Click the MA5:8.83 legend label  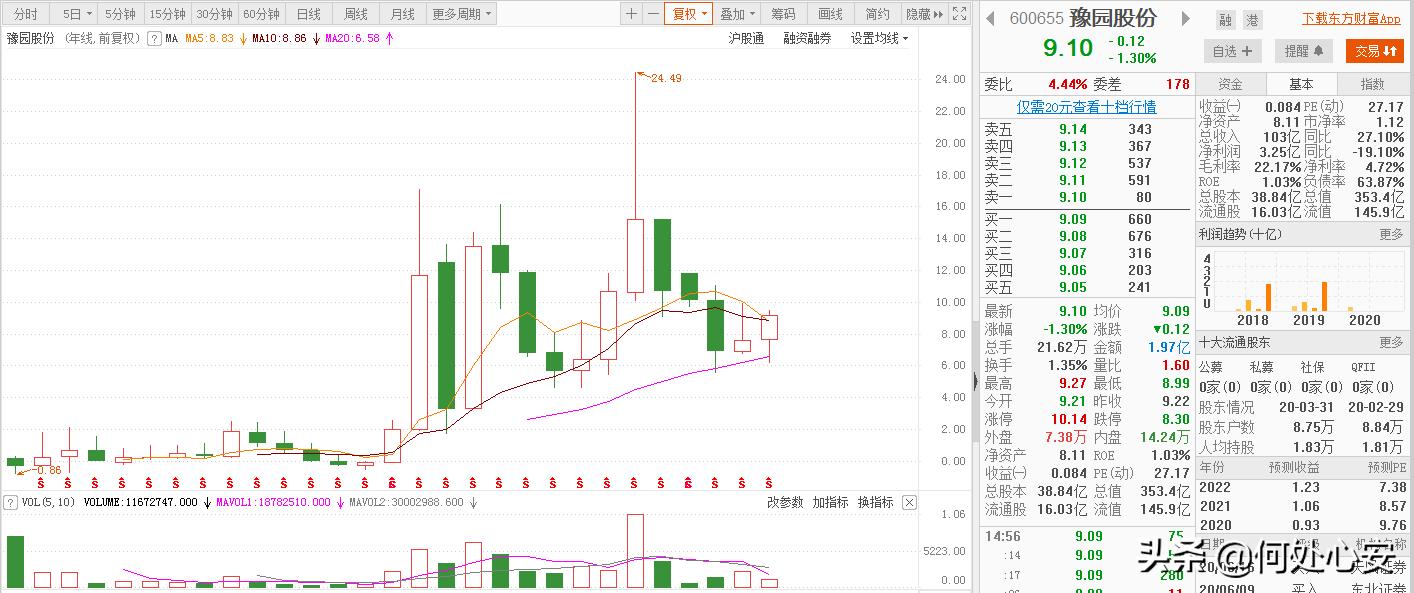210,39
